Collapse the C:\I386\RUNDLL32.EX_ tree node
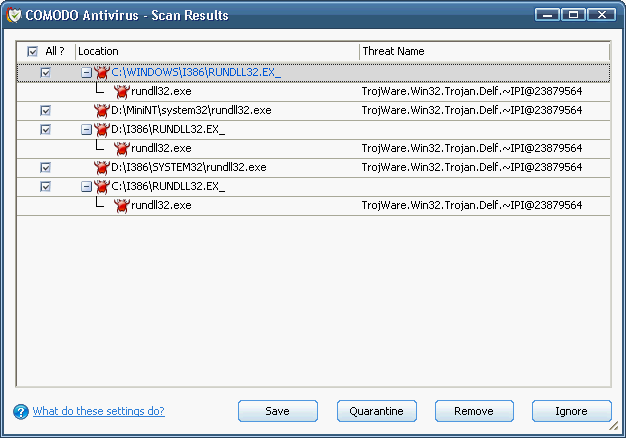 tap(86, 187)
